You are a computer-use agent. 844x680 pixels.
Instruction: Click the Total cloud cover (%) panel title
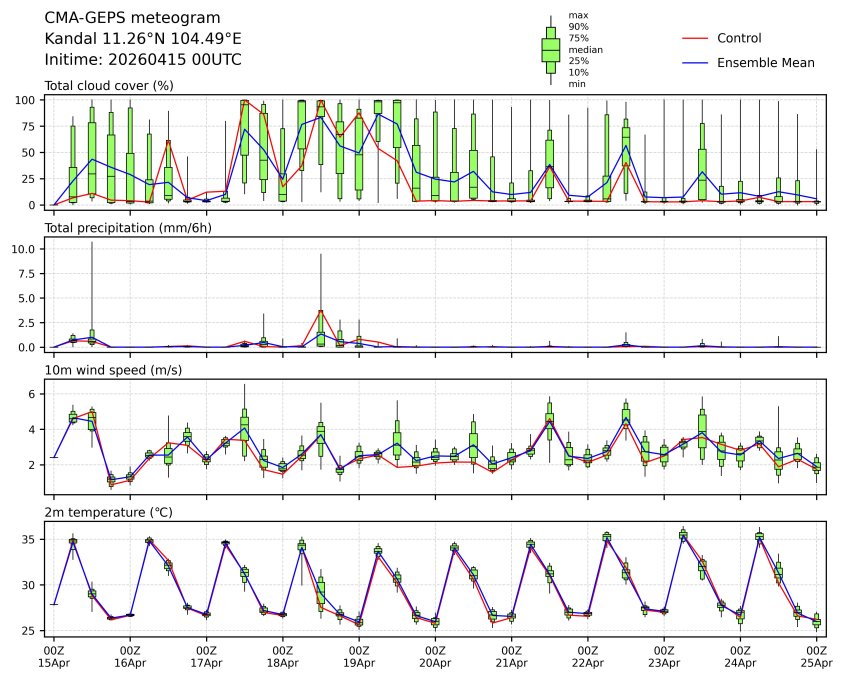coord(109,86)
